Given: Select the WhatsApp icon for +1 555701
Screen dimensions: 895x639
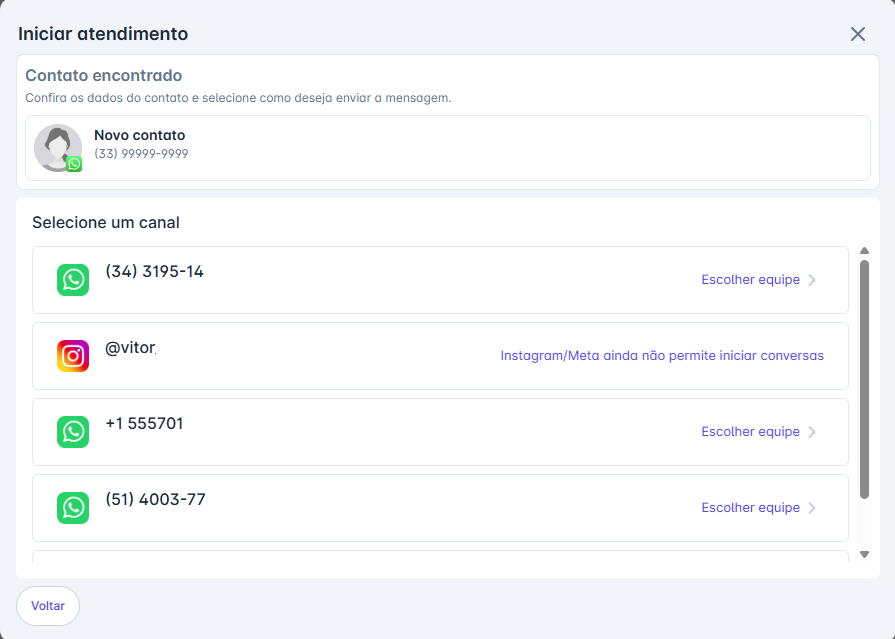Looking at the screenshot, I should 73,432.
